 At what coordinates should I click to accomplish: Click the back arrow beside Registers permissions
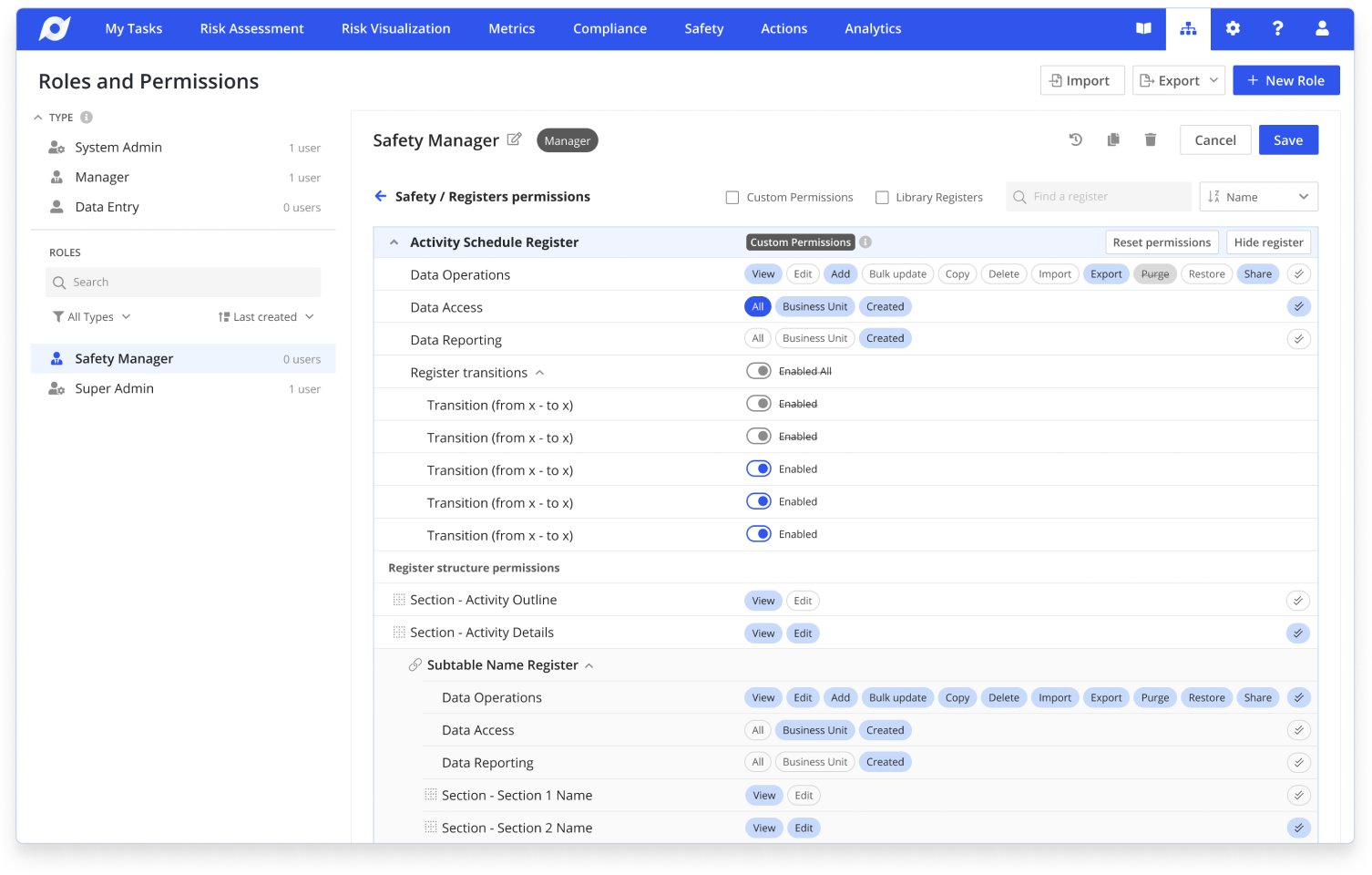[380, 196]
